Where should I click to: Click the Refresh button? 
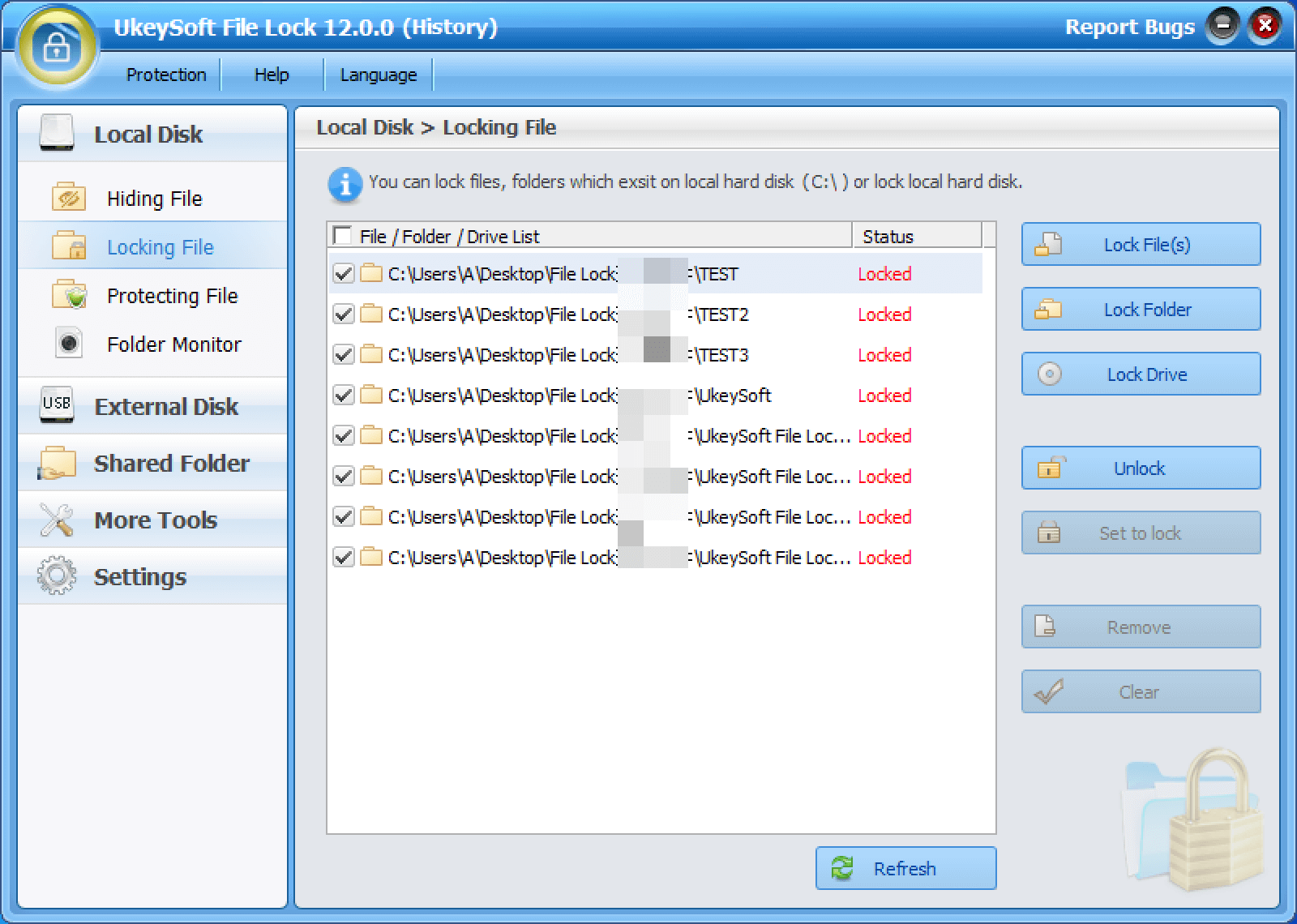[905, 868]
